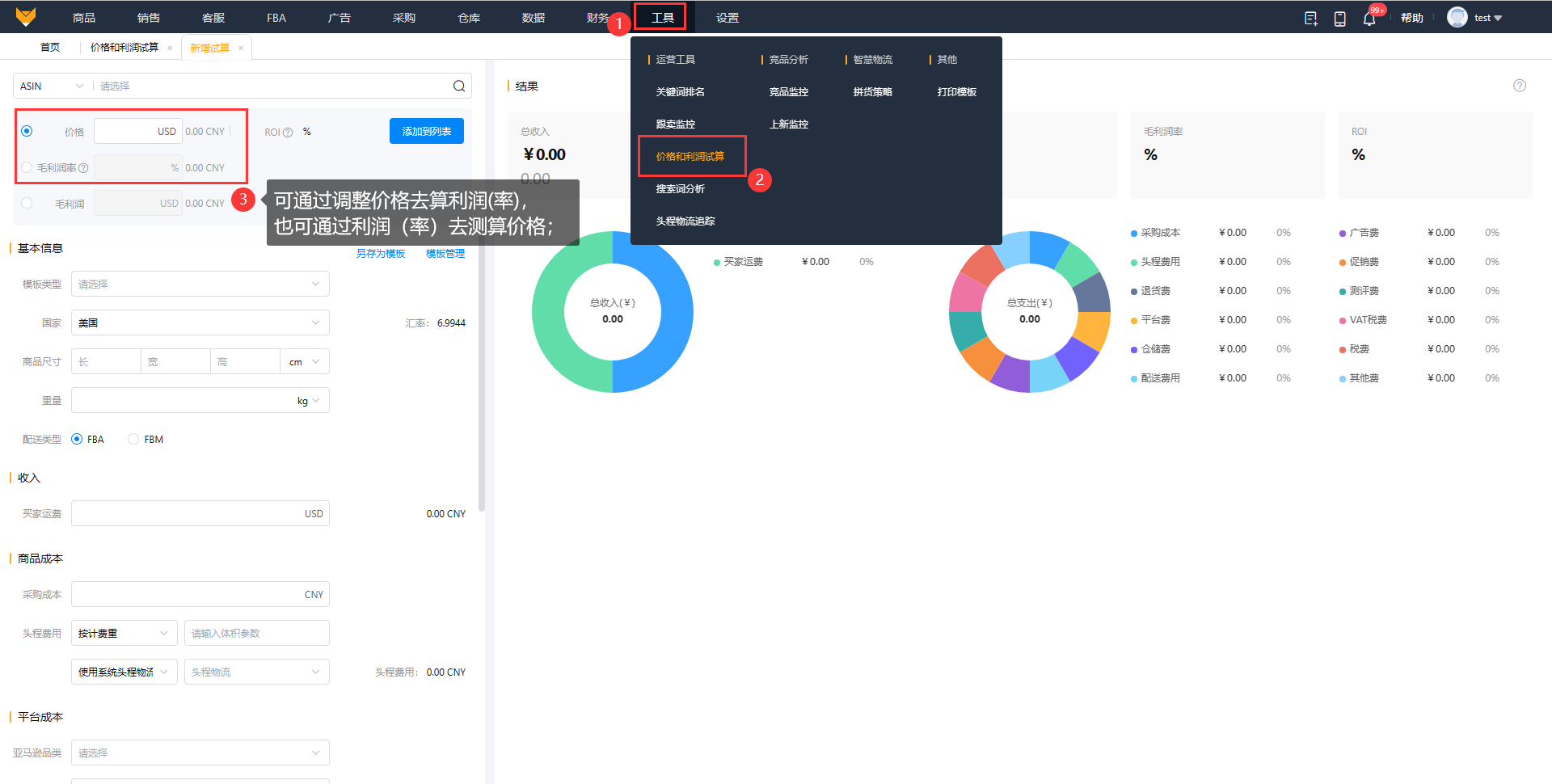Screen dimensions: 1552x784
Task: Click the 添加到列表 button
Action: pyautogui.click(x=427, y=131)
